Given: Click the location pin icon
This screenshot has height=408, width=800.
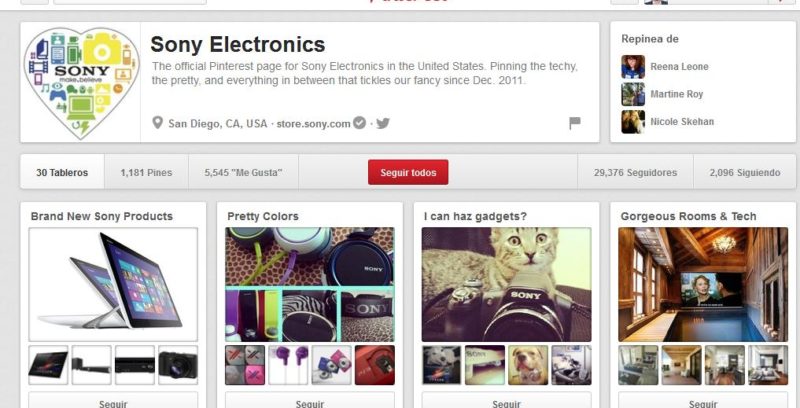Looking at the screenshot, I should coord(158,123).
